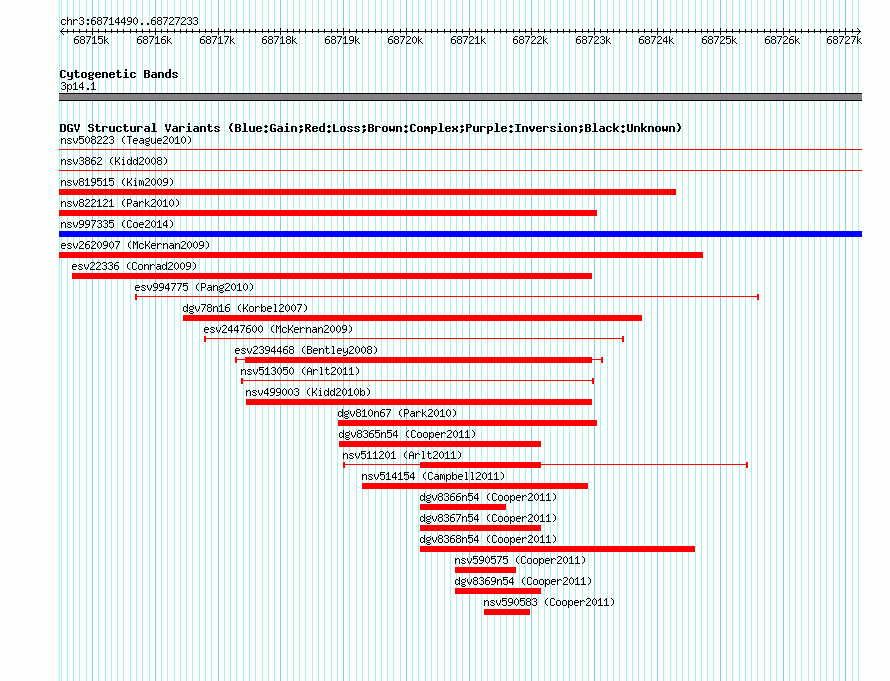Click nsv513050 (Arlt2011) label
This screenshot has width=890, height=681.
[300, 371]
